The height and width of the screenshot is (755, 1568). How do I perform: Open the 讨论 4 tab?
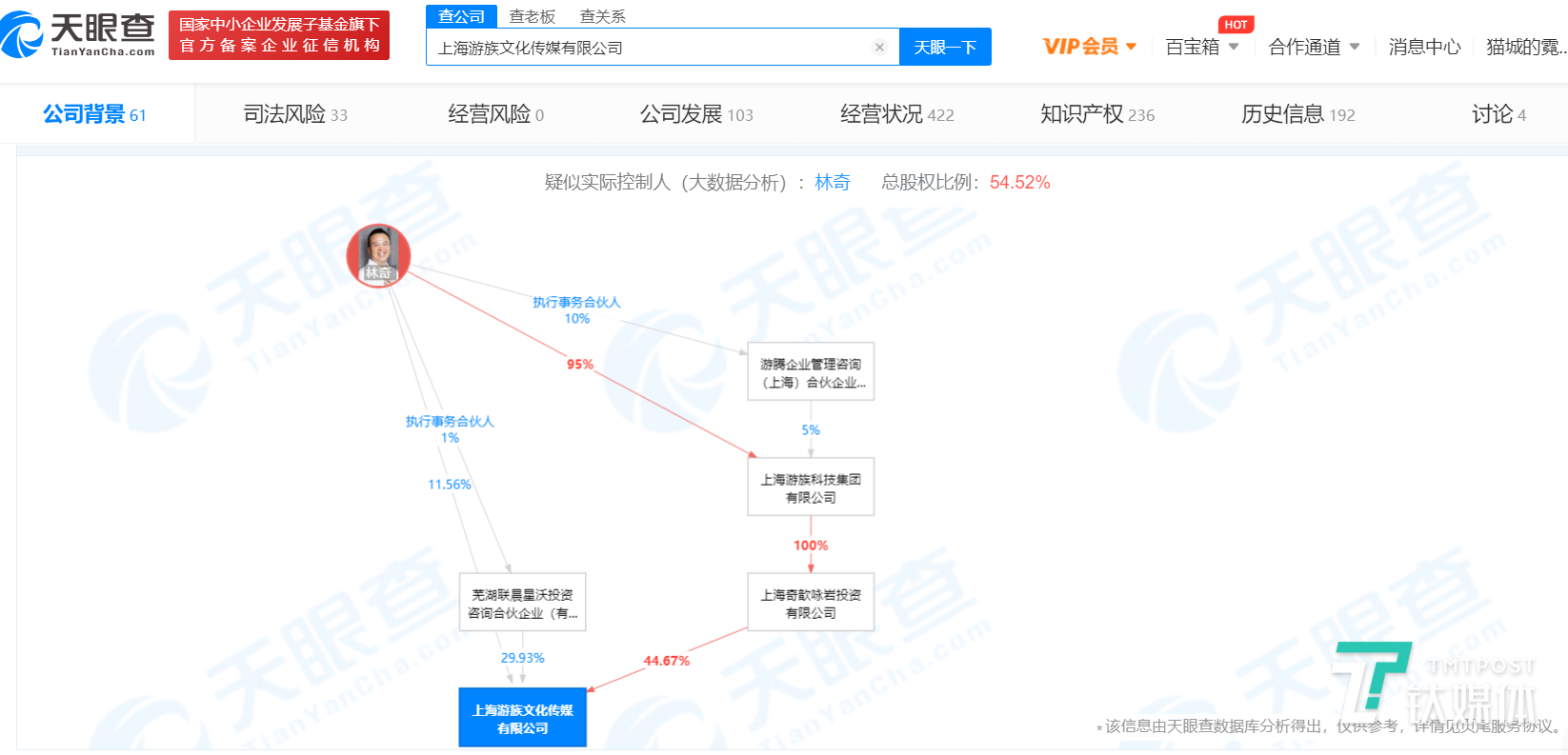coord(1498,114)
